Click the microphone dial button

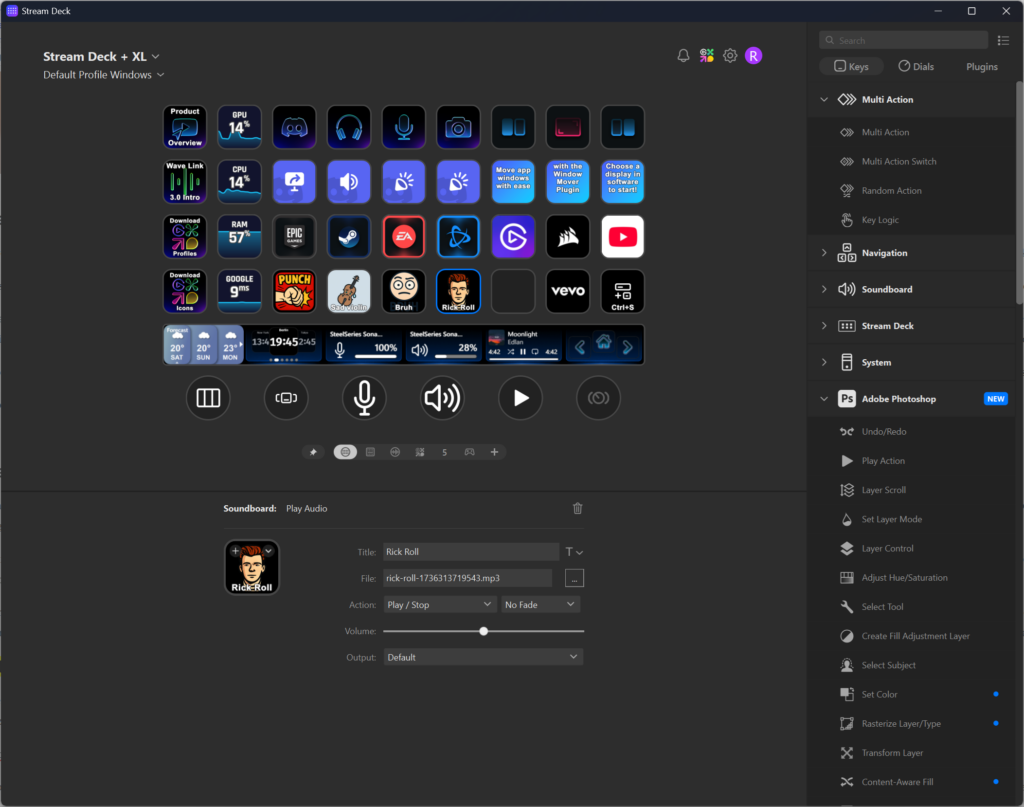point(364,398)
